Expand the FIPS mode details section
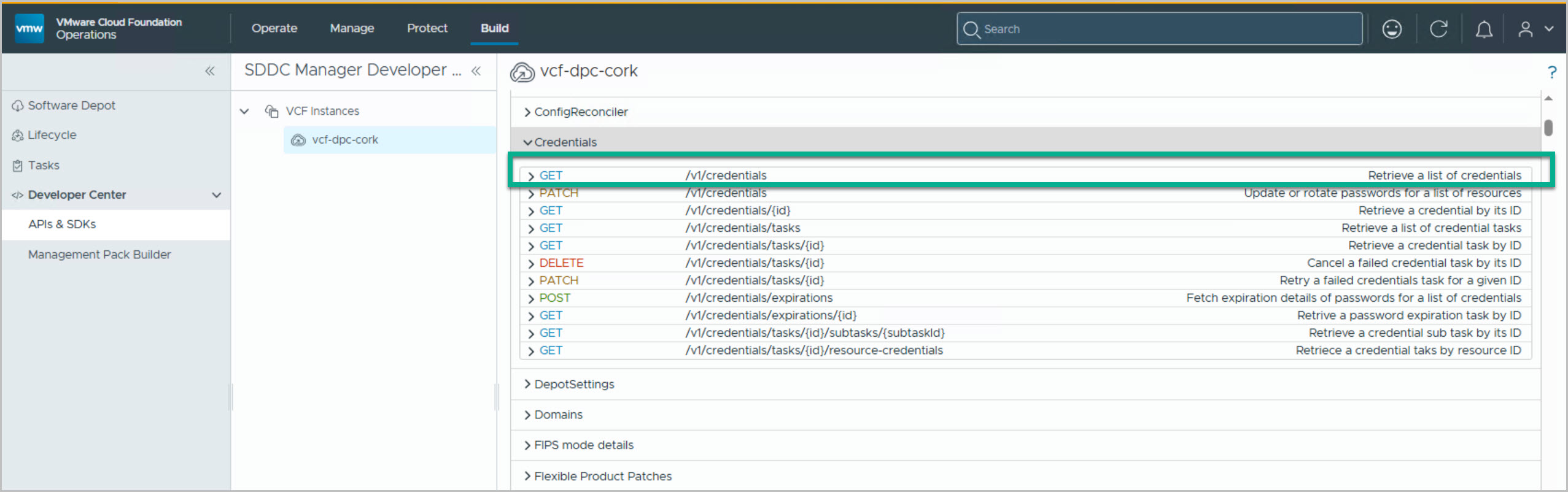The width and height of the screenshot is (1568, 492). [x=527, y=445]
